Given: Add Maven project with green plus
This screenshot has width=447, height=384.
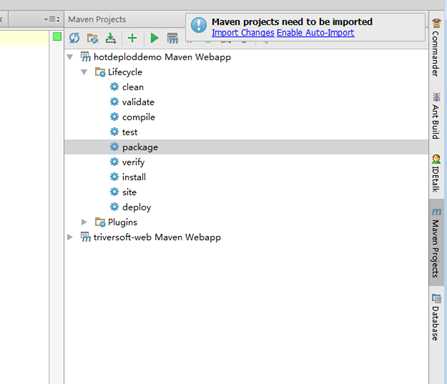Looking at the screenshot, I should point(132,38).
